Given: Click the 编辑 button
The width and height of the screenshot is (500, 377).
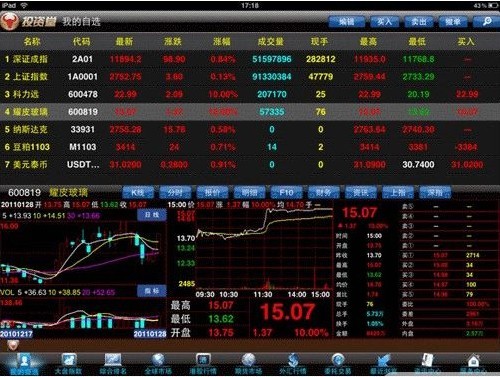Looking at the screenshot, I should pos(346,22).
